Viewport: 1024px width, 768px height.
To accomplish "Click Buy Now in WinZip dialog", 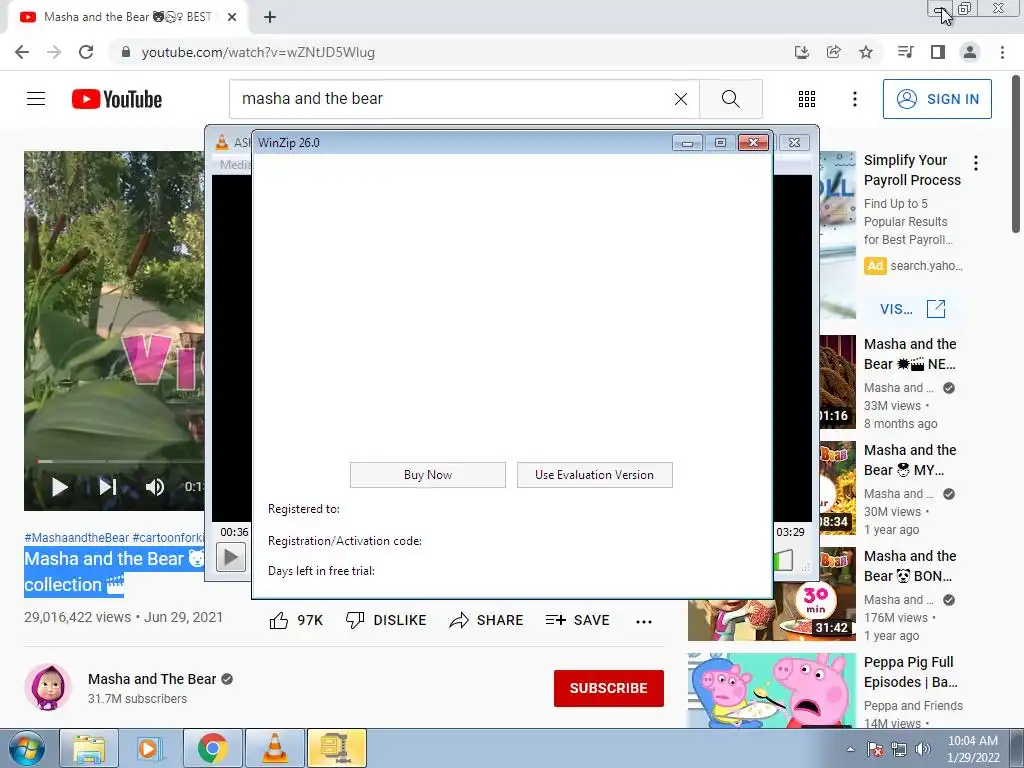I will (428, 475).
